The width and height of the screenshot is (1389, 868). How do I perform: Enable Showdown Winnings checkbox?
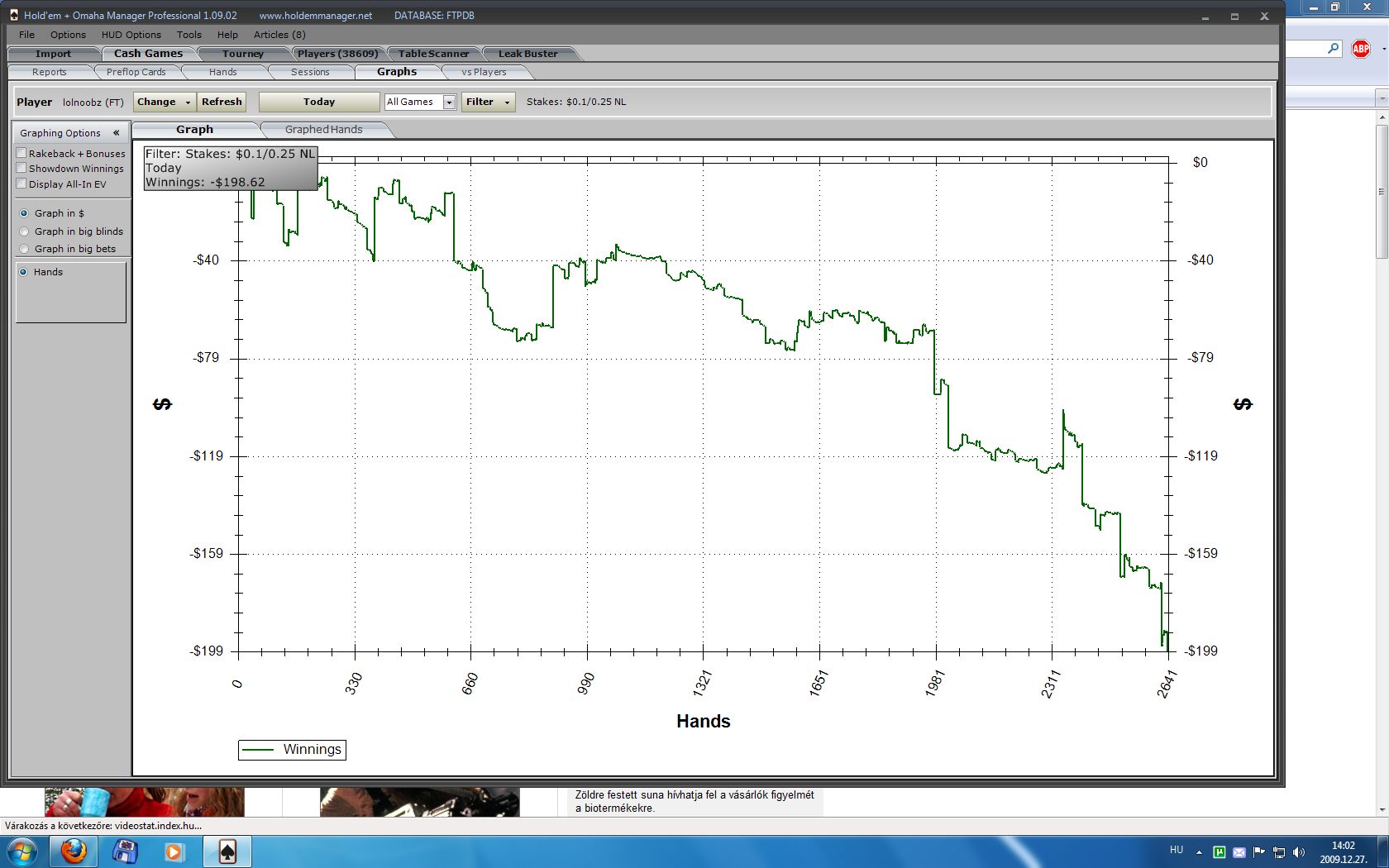[21, 168]
